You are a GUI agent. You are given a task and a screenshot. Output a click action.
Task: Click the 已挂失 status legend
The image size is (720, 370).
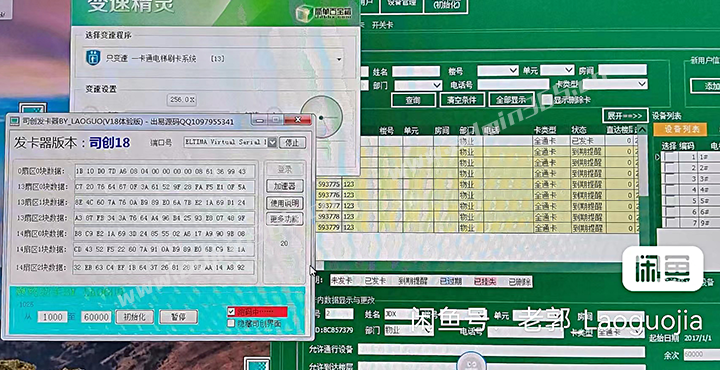coord(485,281)
